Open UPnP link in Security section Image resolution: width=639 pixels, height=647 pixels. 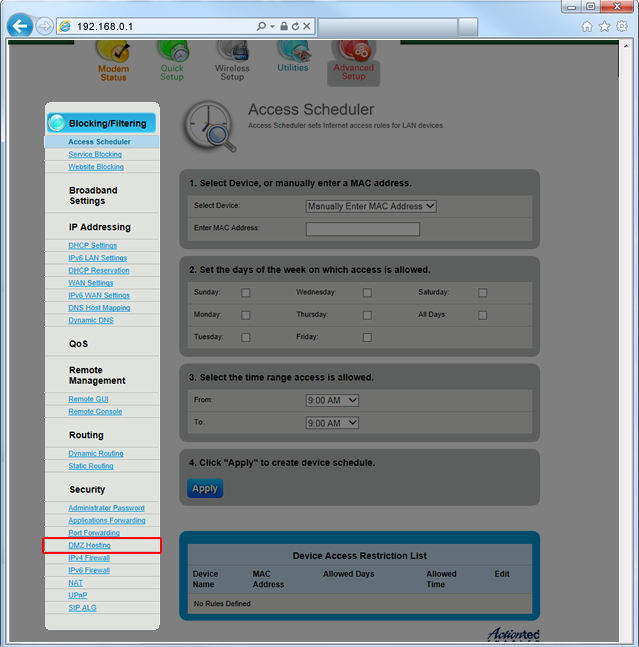(78, 595)
